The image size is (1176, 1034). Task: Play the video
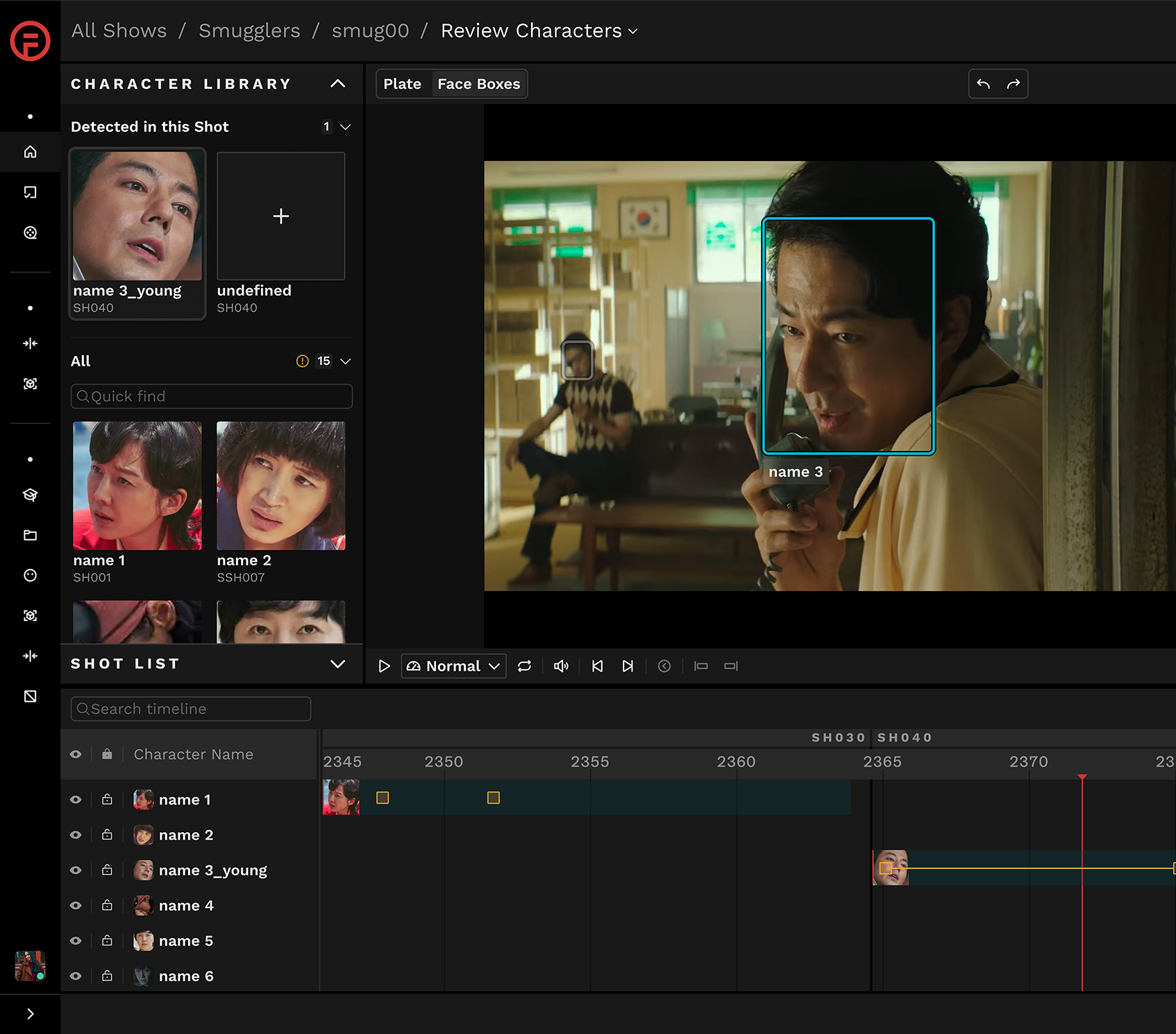(384, 666)
